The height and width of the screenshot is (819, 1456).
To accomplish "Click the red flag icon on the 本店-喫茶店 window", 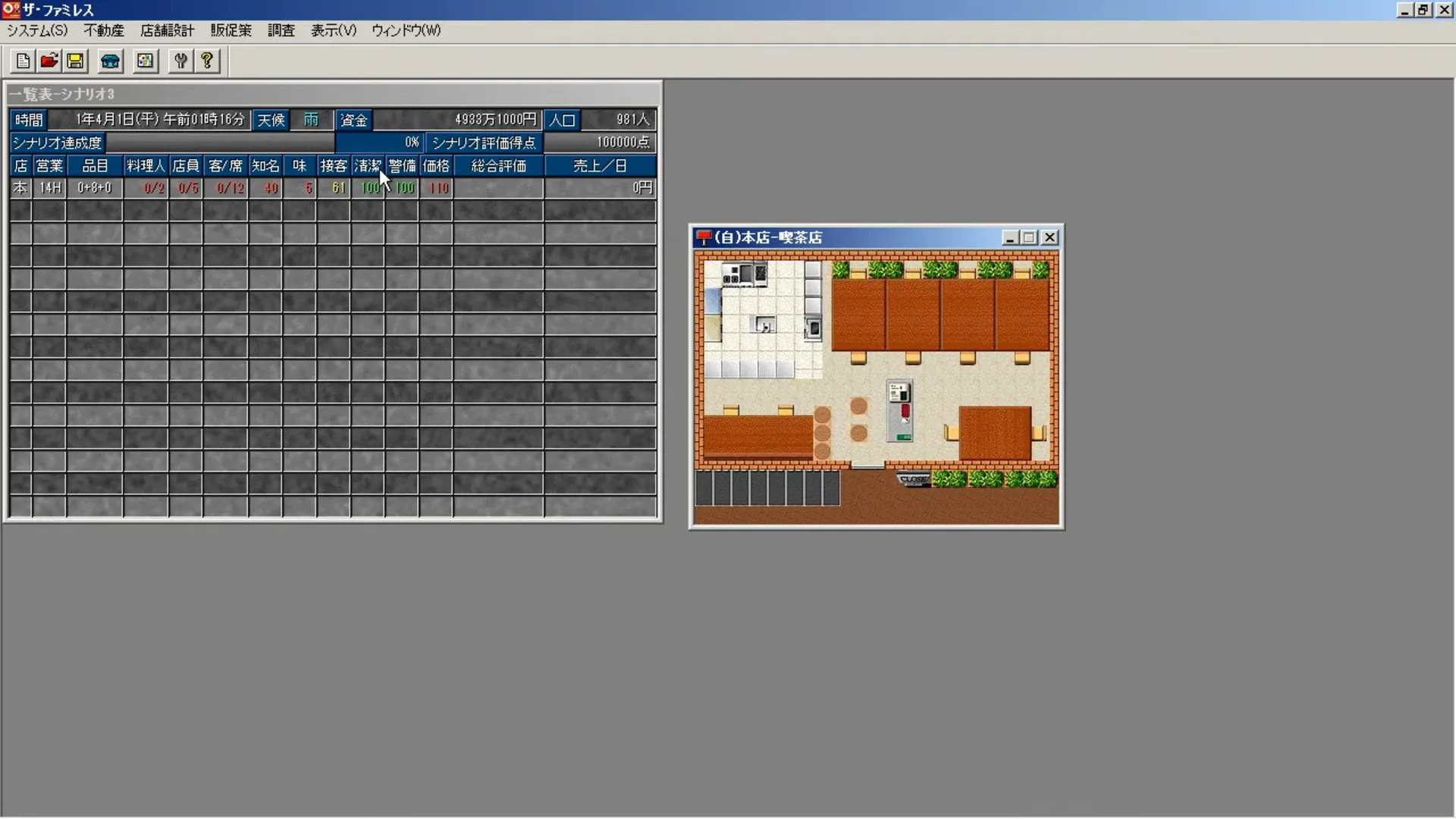I will [x=704, y=237].
